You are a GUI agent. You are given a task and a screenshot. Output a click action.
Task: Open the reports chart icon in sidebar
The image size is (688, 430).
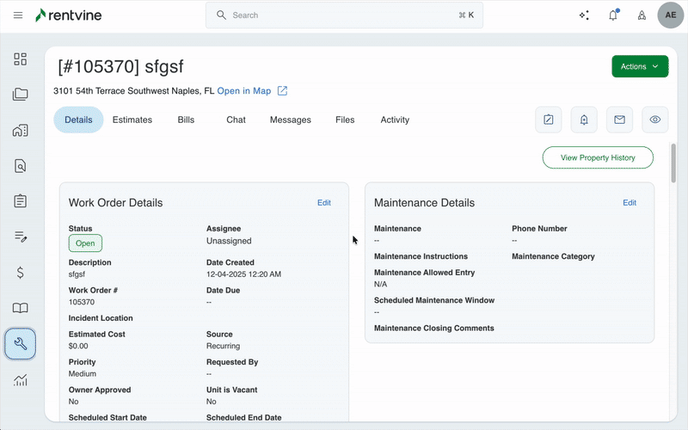point(20,380)
